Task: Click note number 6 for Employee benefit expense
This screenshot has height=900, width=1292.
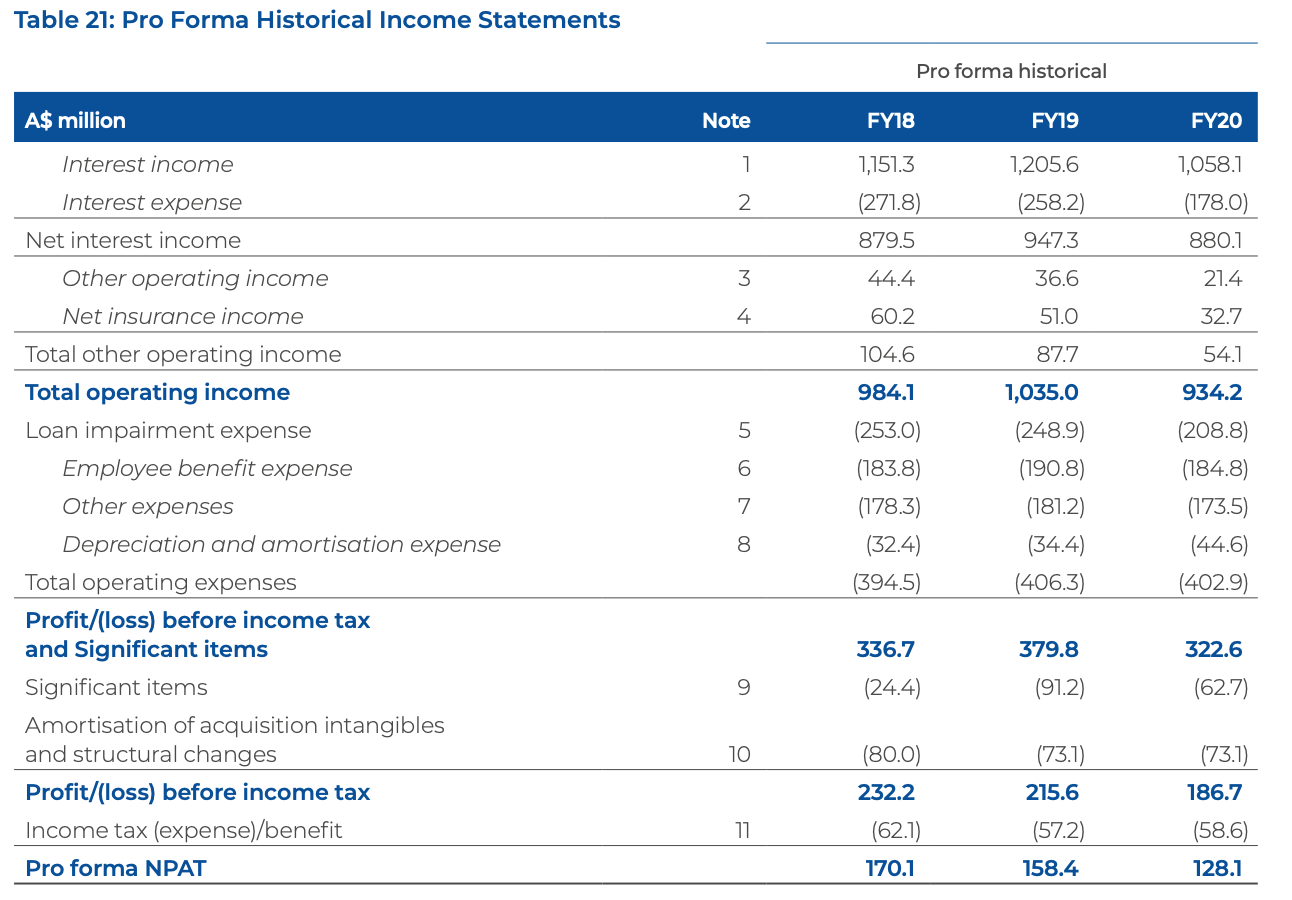Action: [x=743, y=468]
